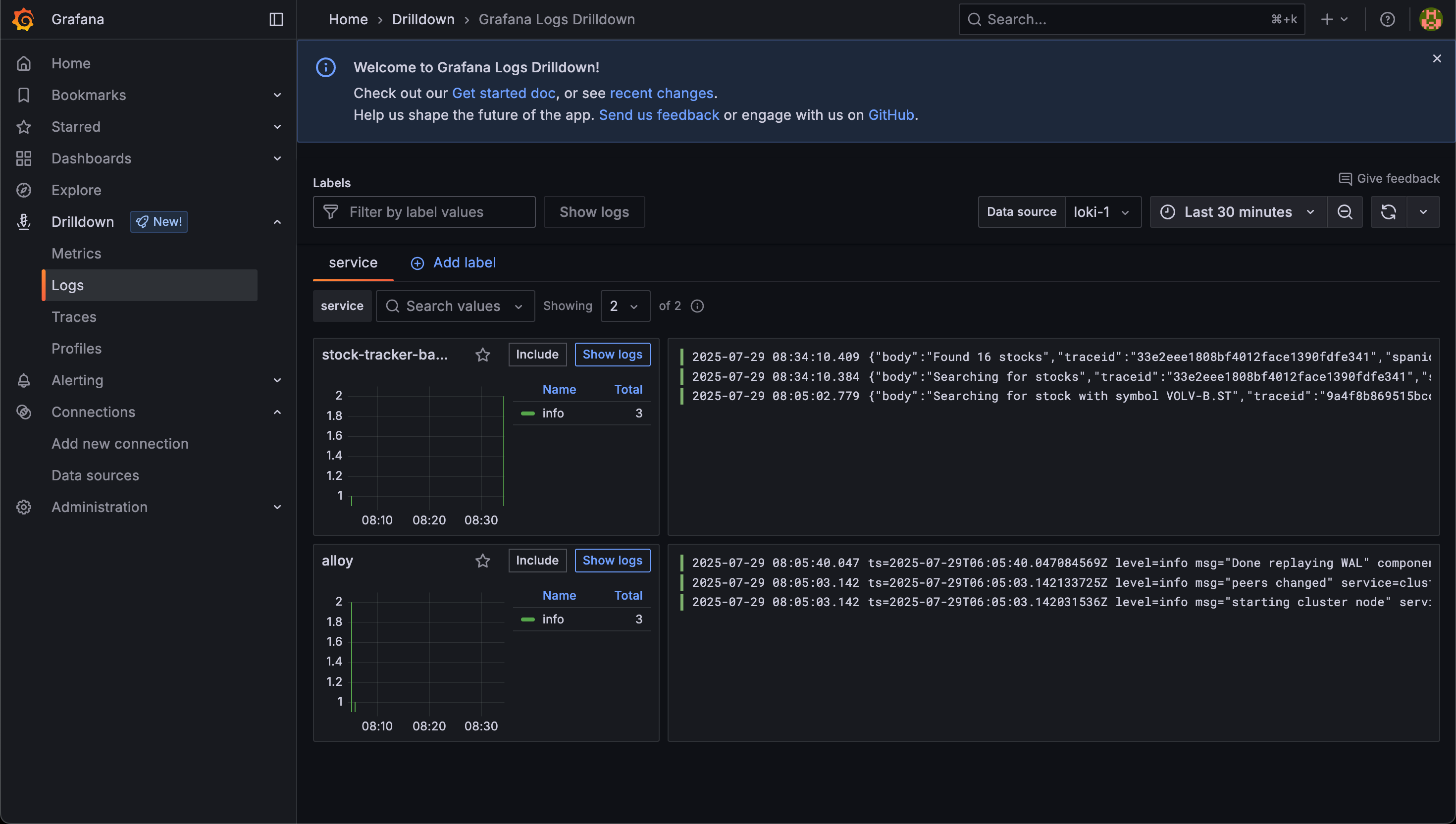Click the info icon in welcome banner

325,67
